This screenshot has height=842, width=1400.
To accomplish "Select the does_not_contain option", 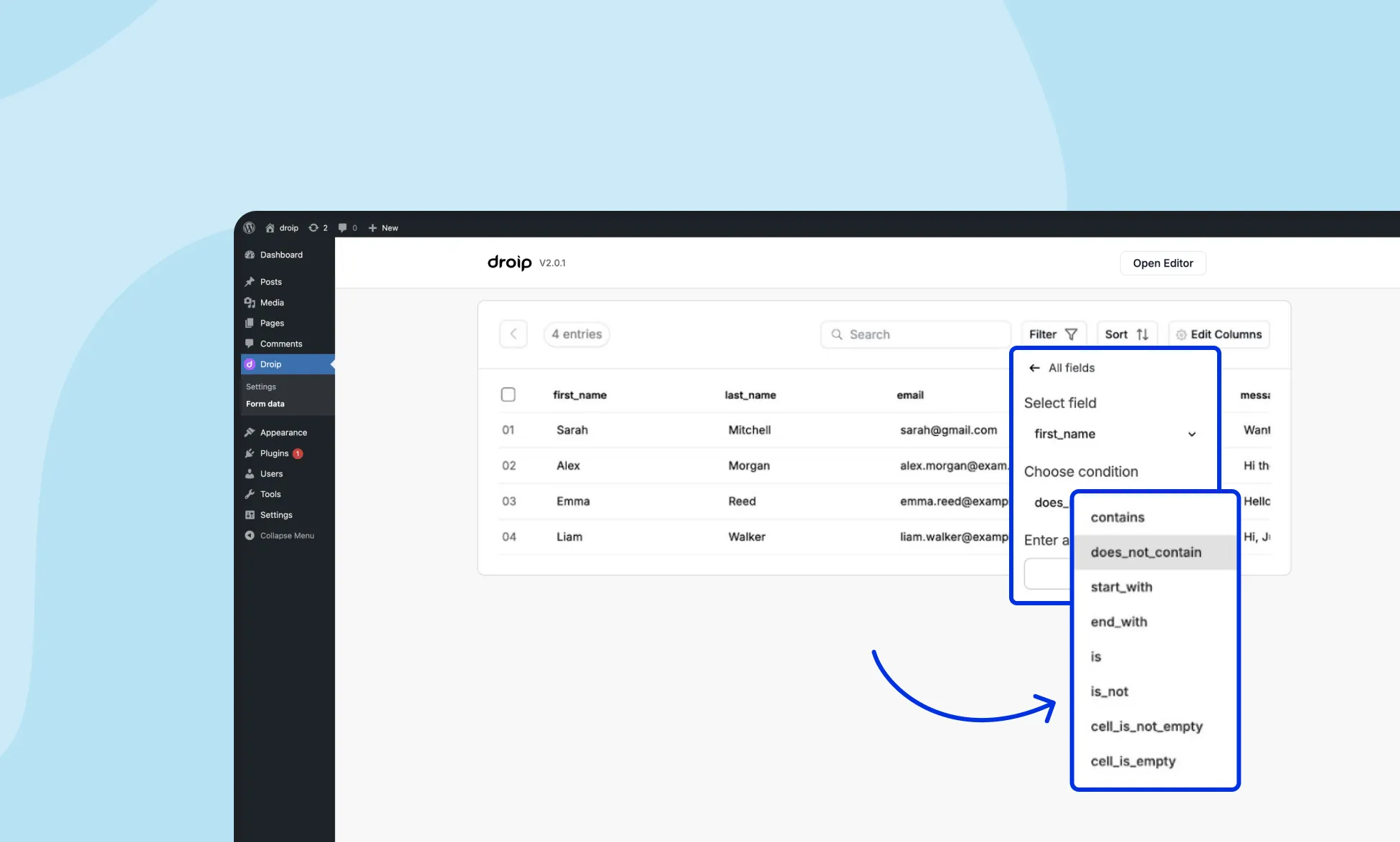I will [x=1155, y=552].
